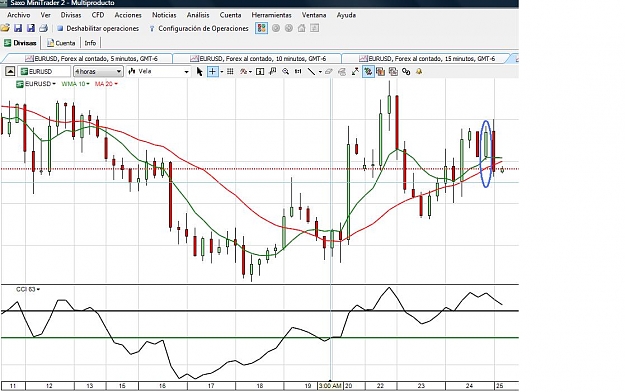This screenshot has width=625, height=392.
Task: Switch to the Cuenta tab
Action: 61,43
